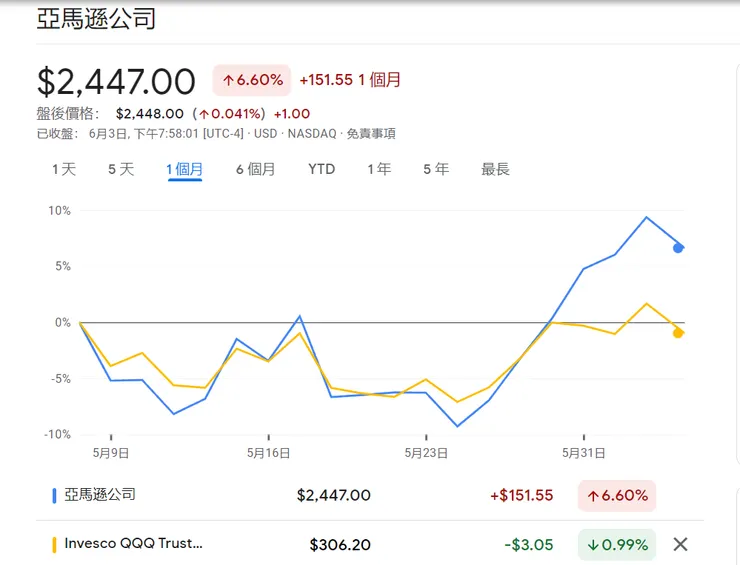
Task: Click the blue Amazon endpoint dot on chart
Action: 678,248
